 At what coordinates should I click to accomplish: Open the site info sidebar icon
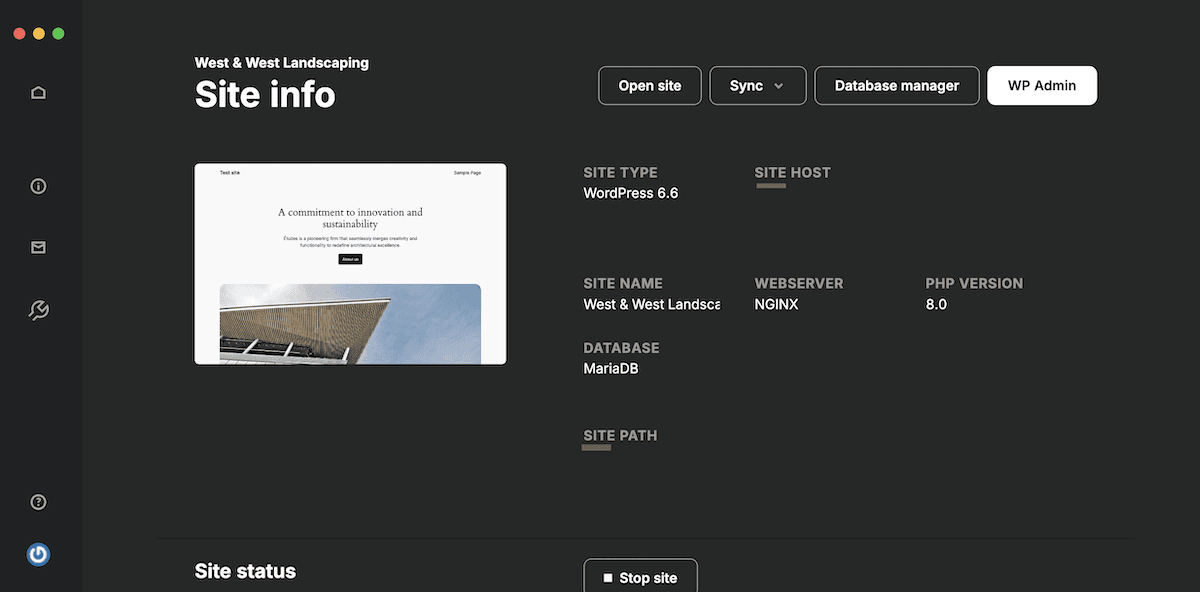click(x=38, y=186)
